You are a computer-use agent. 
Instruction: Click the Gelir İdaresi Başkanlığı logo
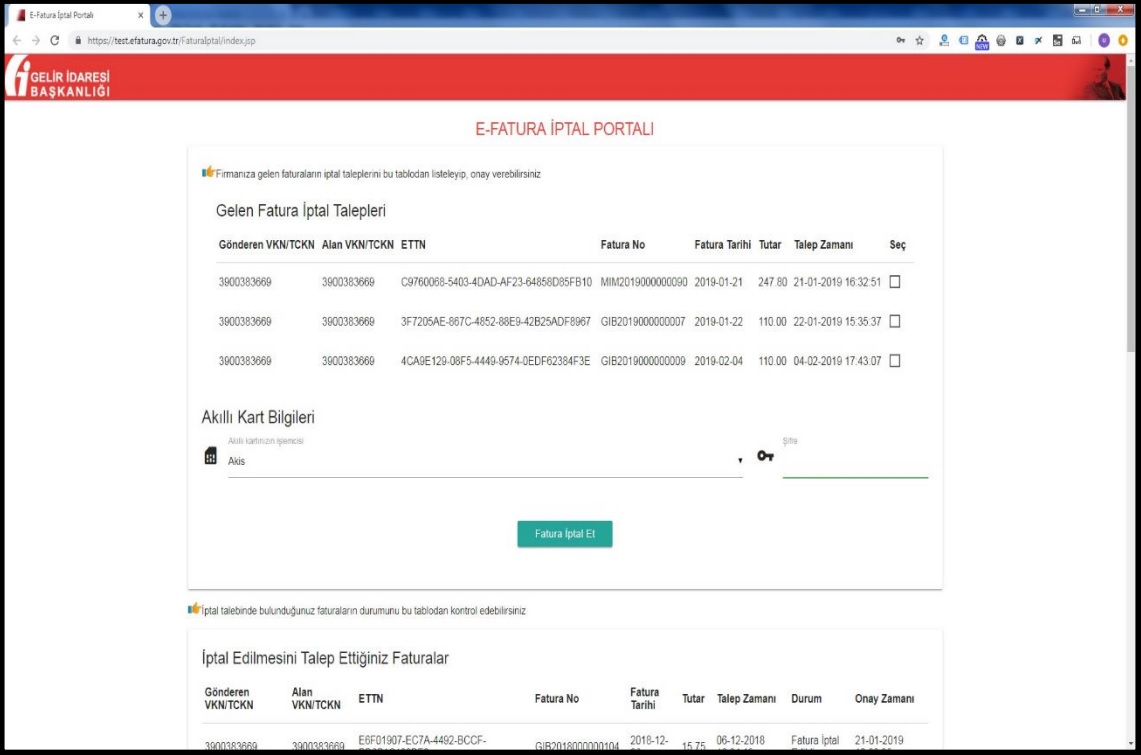tap(58, 79)
